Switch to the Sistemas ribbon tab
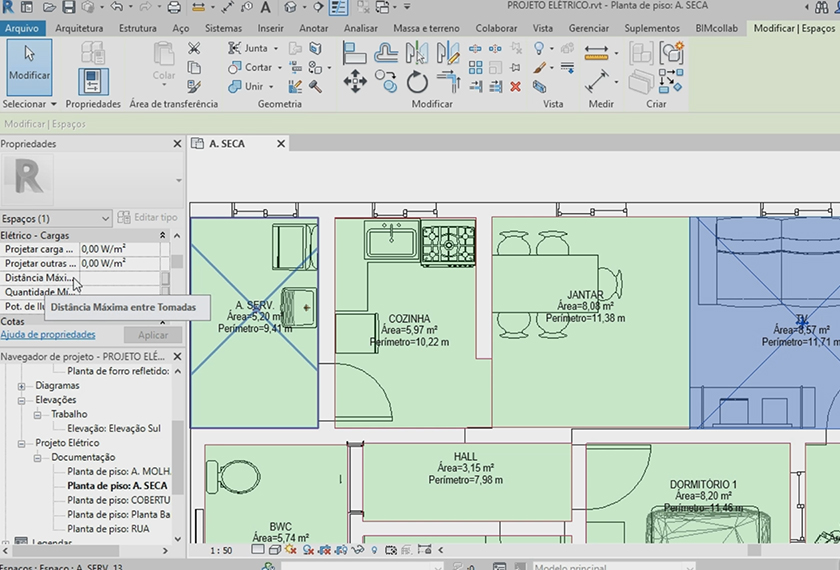This screenshot has width=840, height=570. [223, 28]
